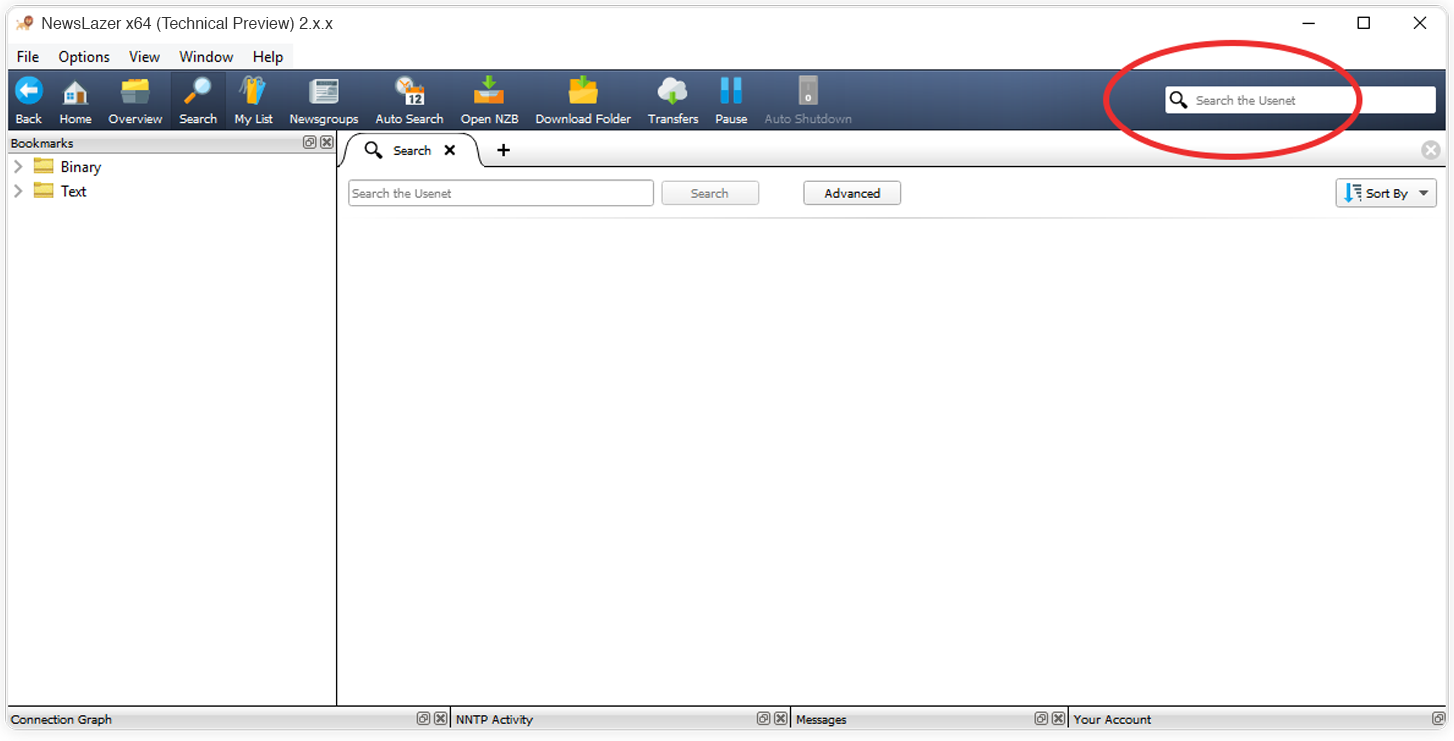Expand the Text bookmarks folder

(18, 191)
